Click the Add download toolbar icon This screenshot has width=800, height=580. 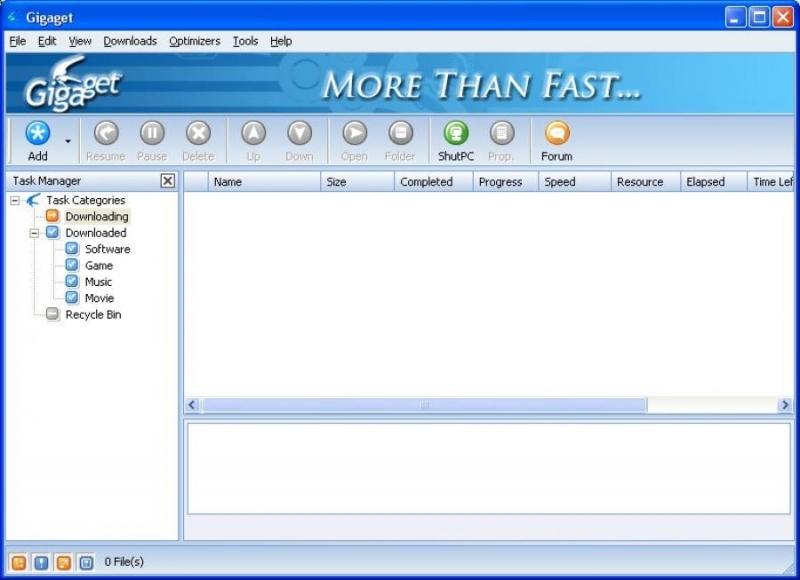37,134
